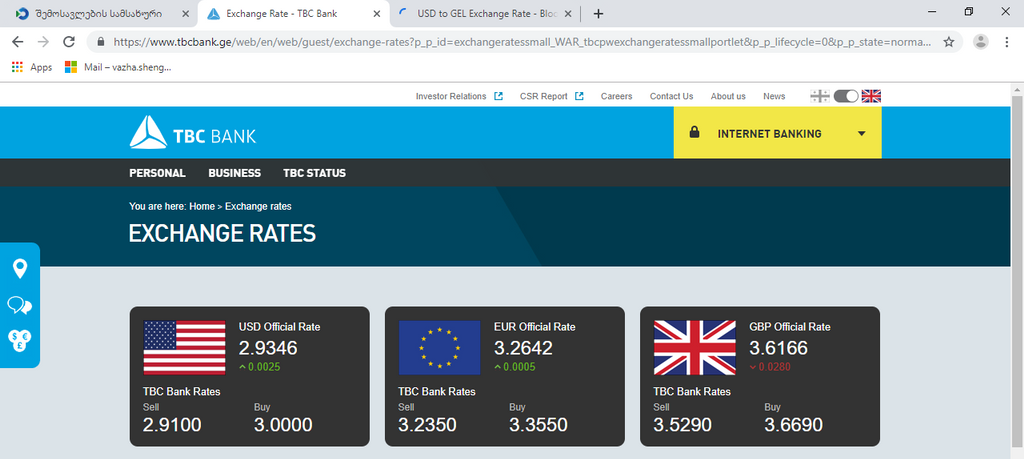View the site lock security icon
Image resolution: width=1024 pixels, height=459 pixels.
pos(101,42)
